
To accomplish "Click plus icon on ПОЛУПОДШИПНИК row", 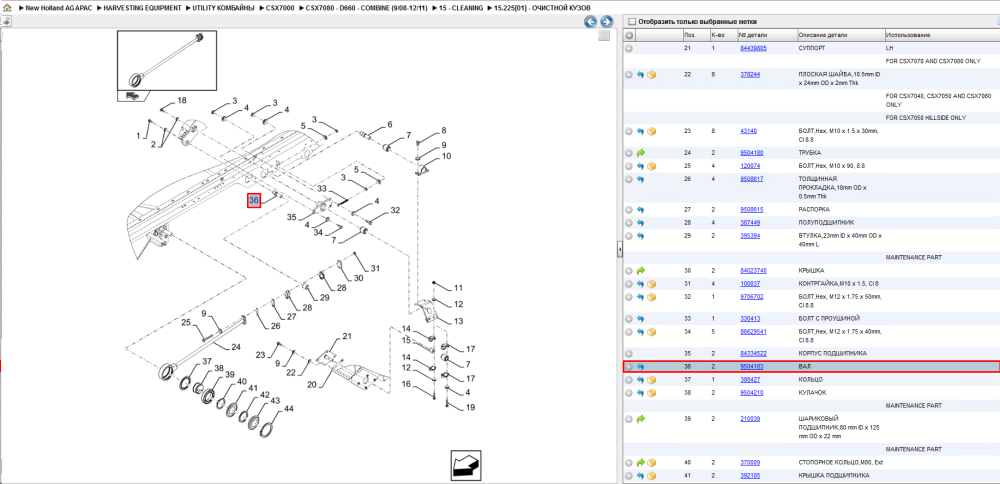I will (x=629, y=223).
